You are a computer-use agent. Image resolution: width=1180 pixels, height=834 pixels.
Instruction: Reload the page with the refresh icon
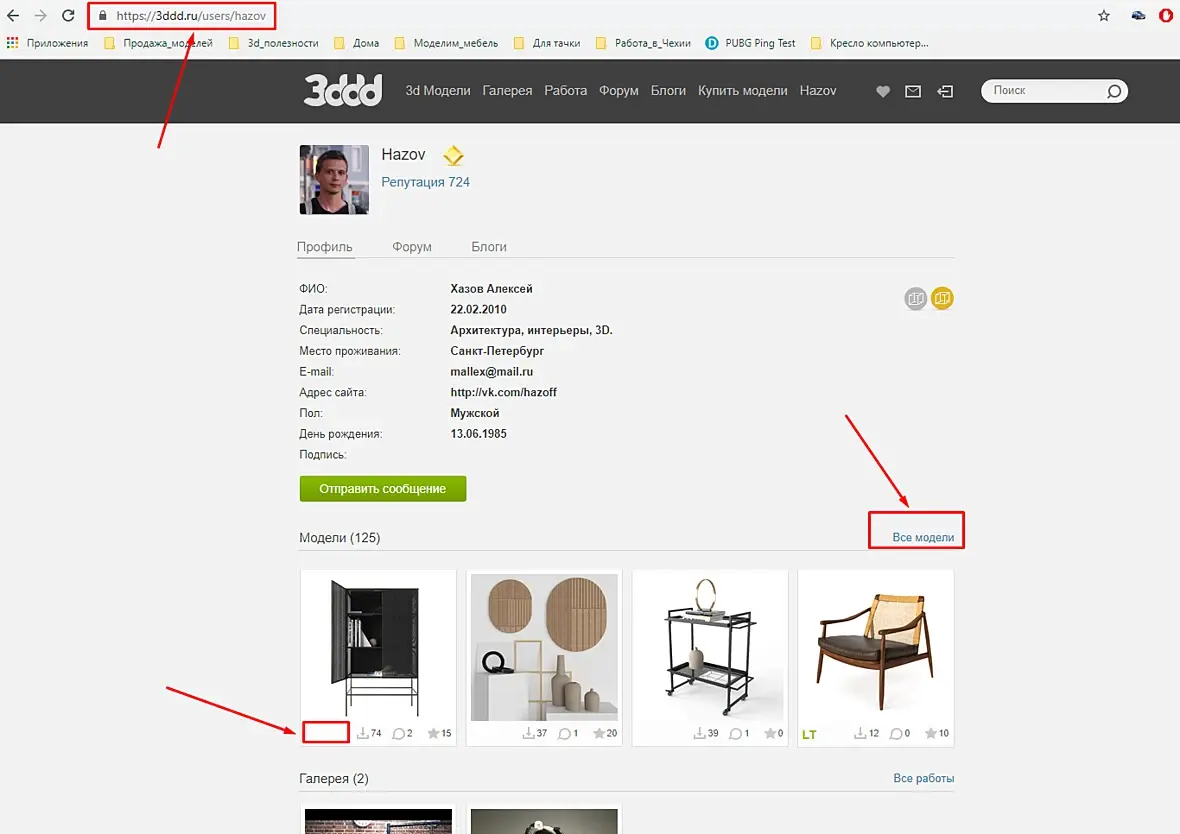(x=68, y=15)
